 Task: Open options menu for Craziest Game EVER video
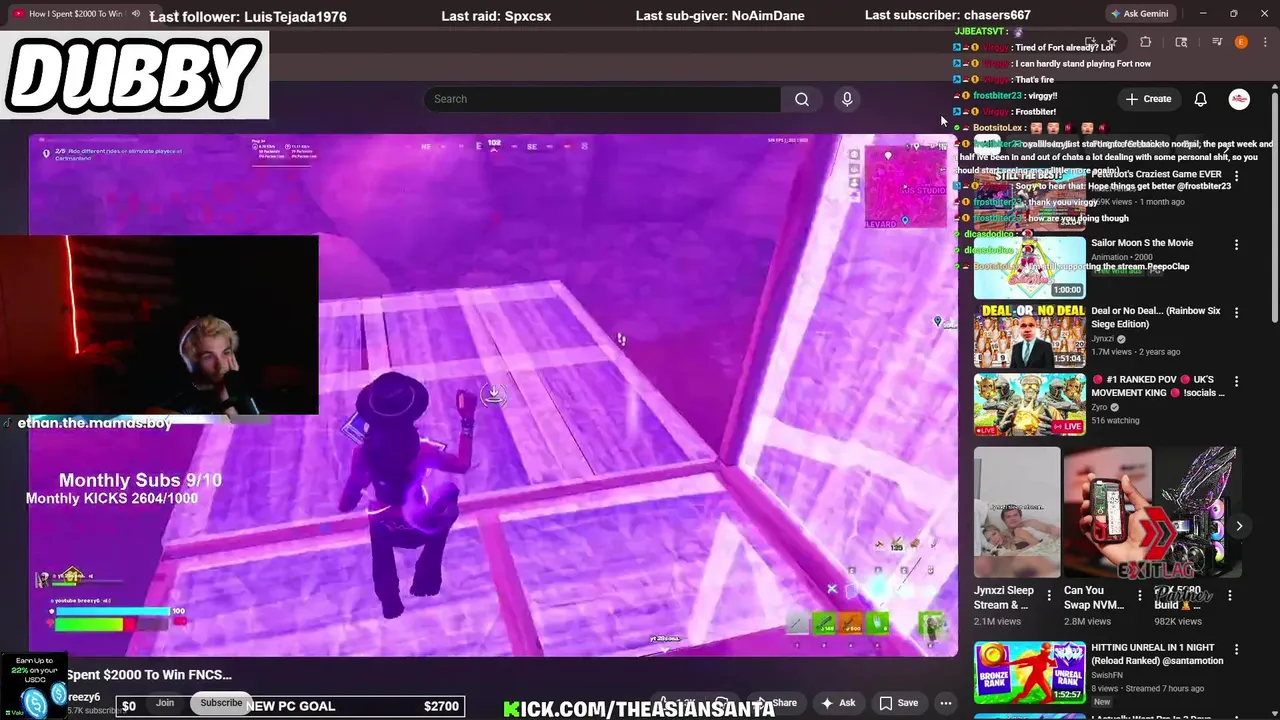(1236, 176)
